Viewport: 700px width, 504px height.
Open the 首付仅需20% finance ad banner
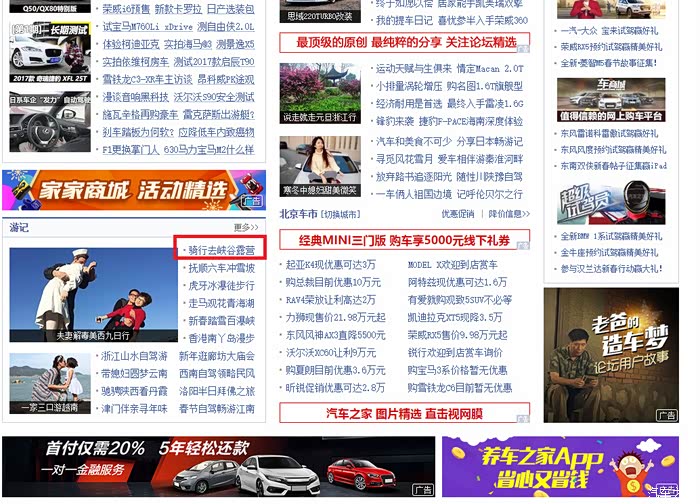tap(218, 466)
